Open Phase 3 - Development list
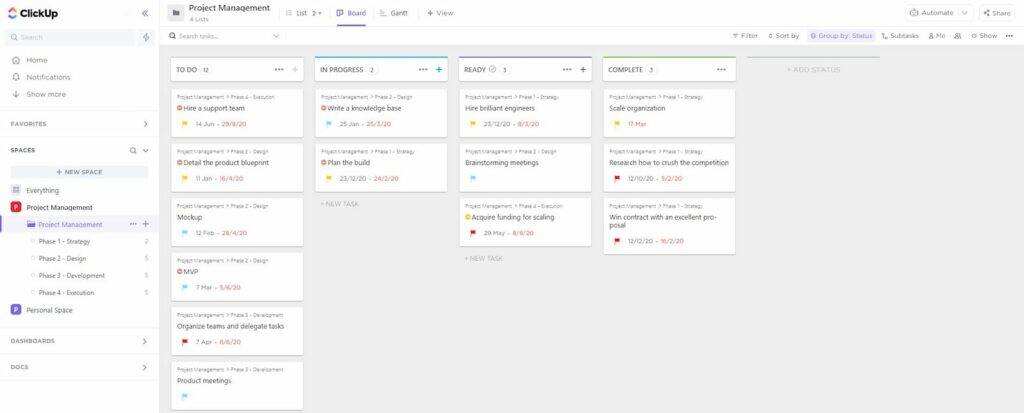Screen dimensions: 1024x413 (x=71, y=276)
